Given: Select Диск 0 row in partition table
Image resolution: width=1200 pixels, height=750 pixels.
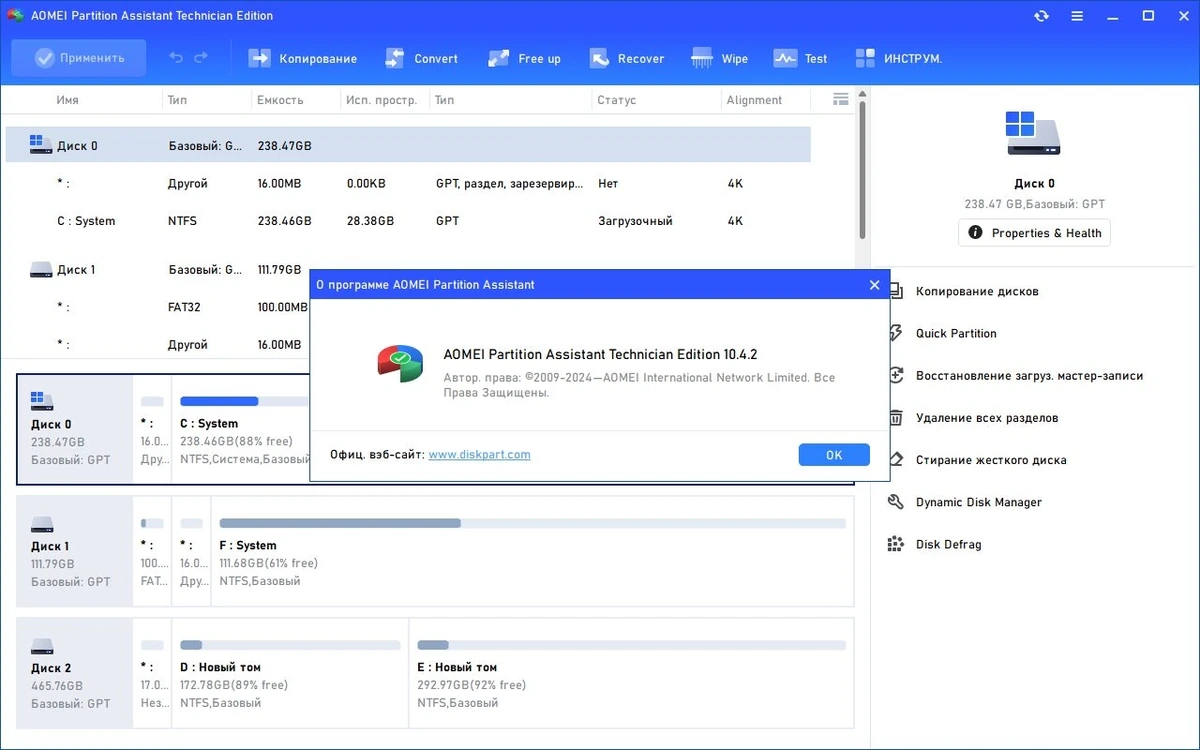Looking at the screenshot, I should tap(408, 145).
